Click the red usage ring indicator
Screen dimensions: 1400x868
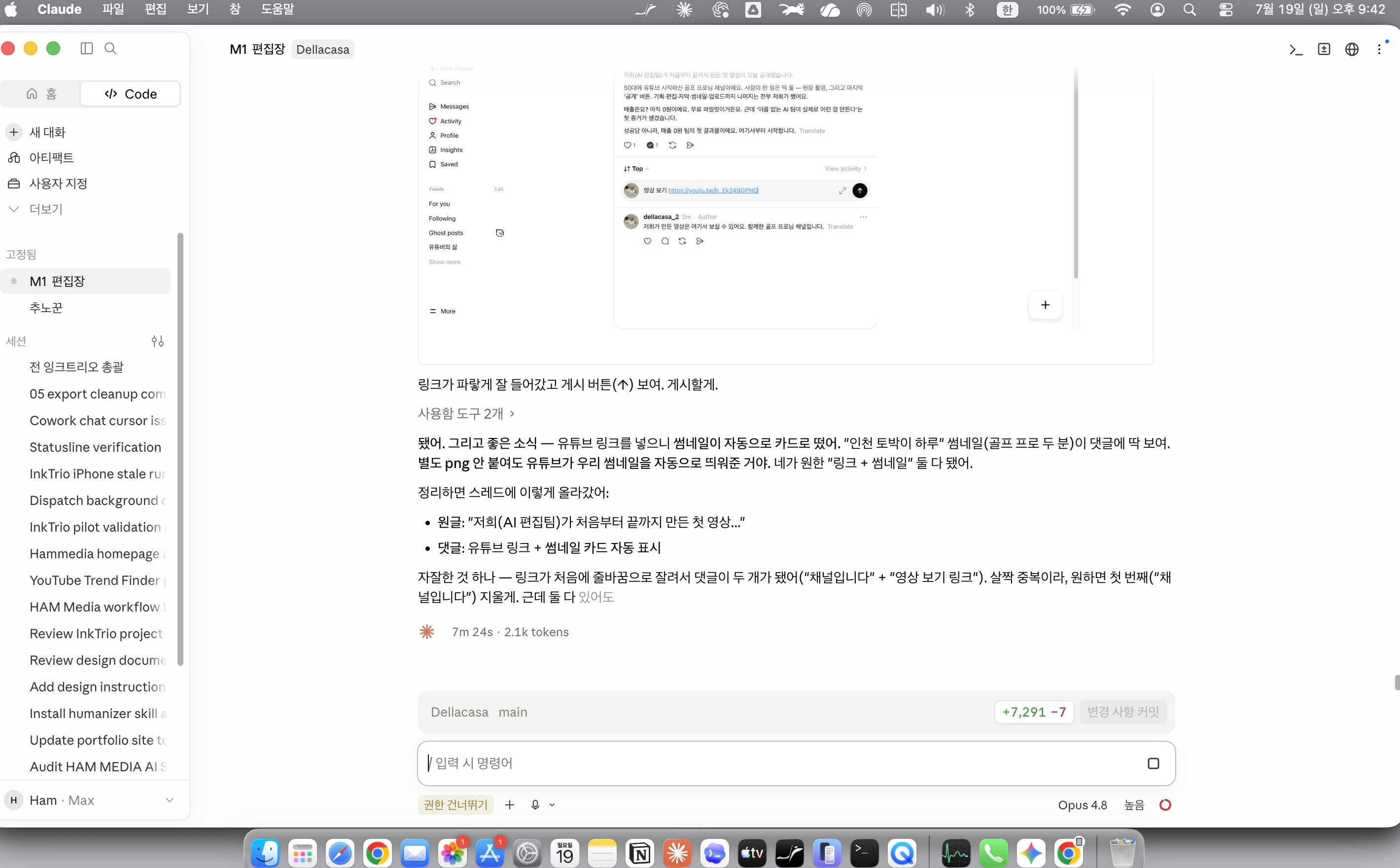pyautogui.click(x=1165, y=805)
